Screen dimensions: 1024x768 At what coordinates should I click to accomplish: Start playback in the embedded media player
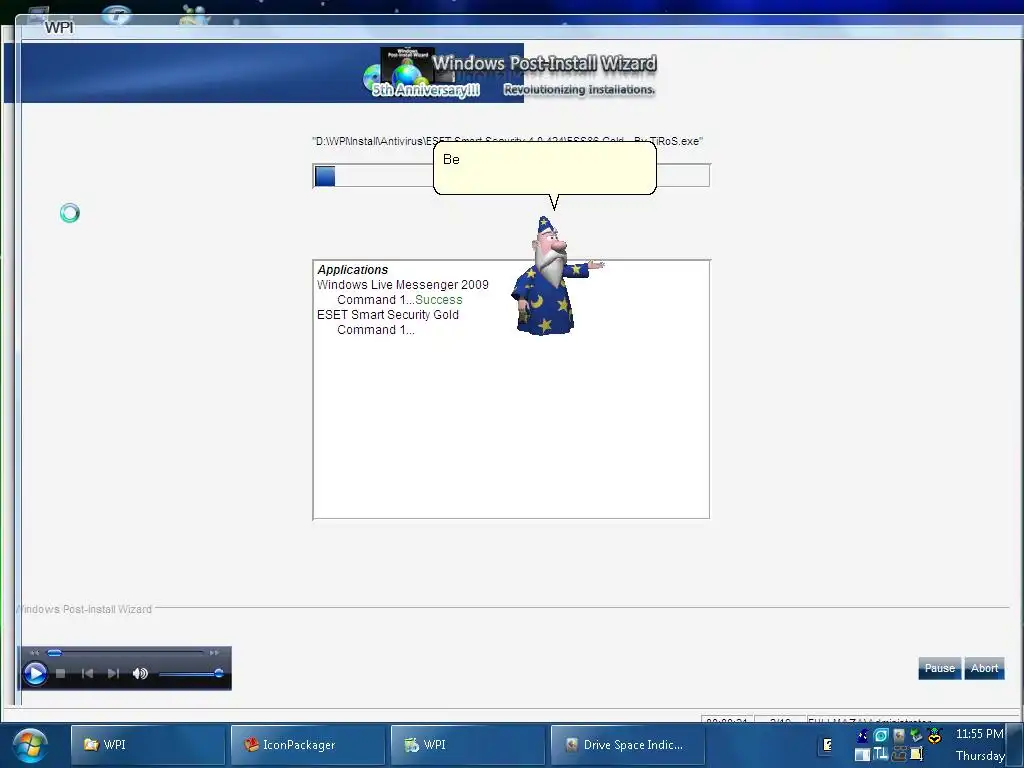pyautogui.click(x=35, y=673)
